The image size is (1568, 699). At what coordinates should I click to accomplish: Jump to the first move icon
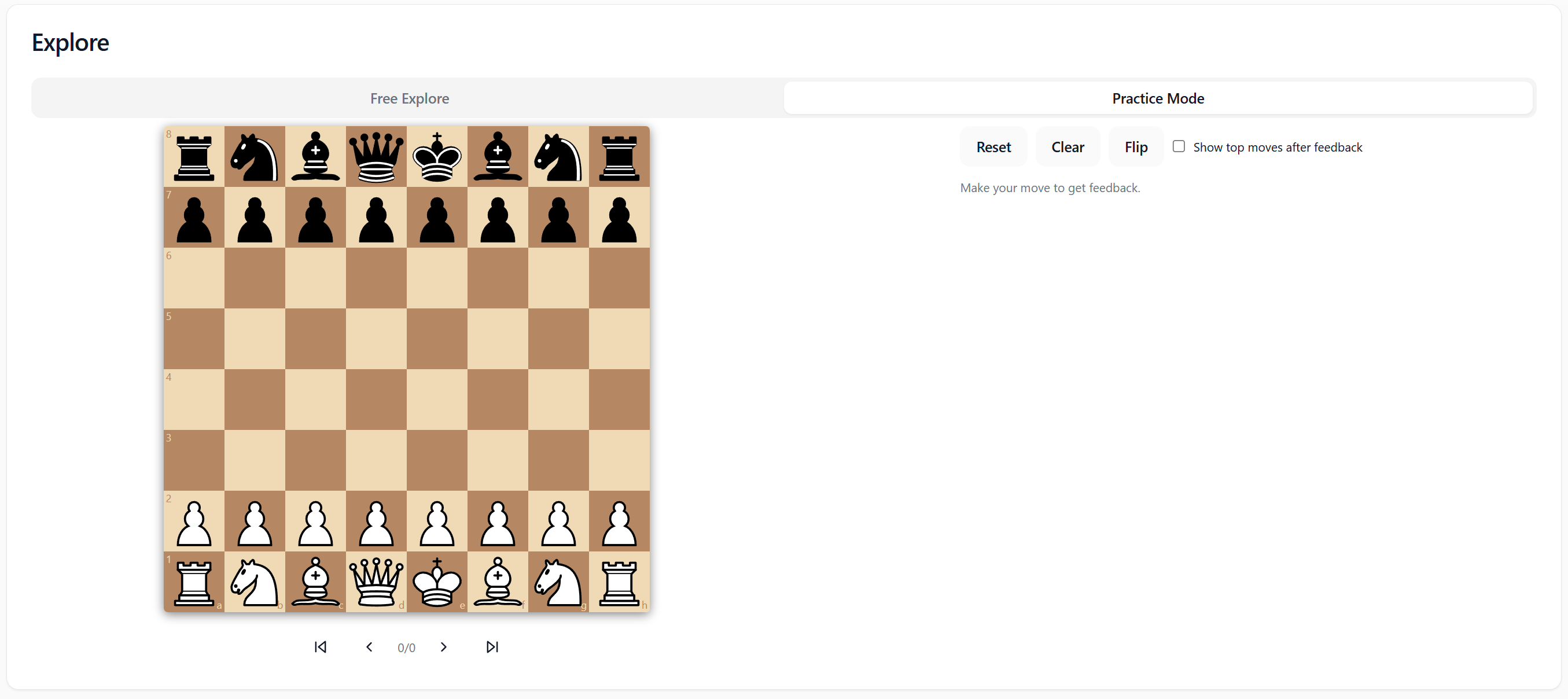click(320, 647)
